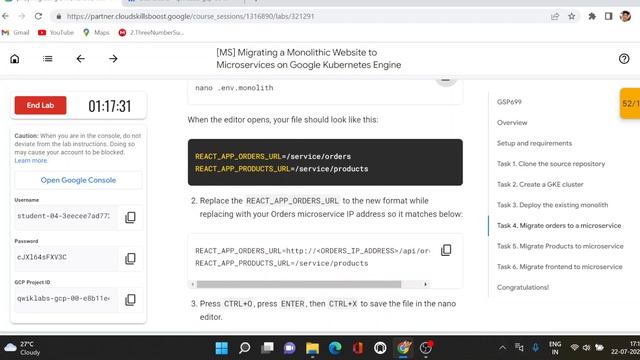Screen dimensions: 640x360
Task: Select the address bar URL
Action: 190,16
